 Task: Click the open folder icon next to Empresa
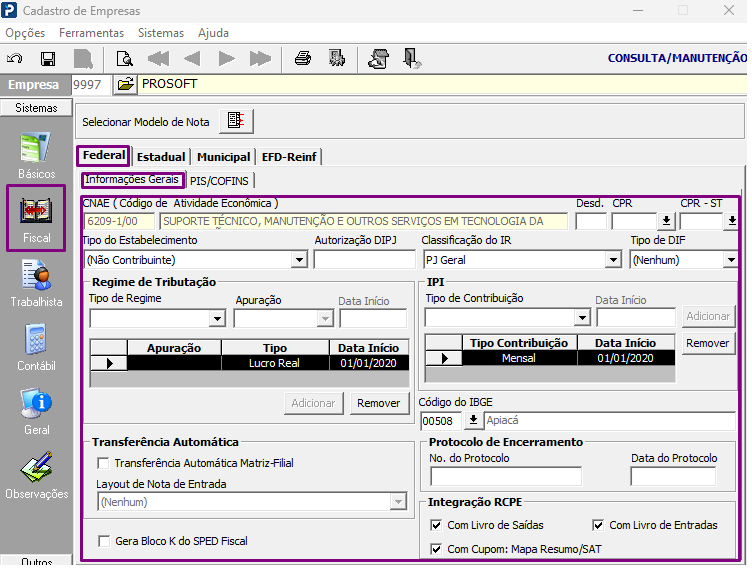125,84
